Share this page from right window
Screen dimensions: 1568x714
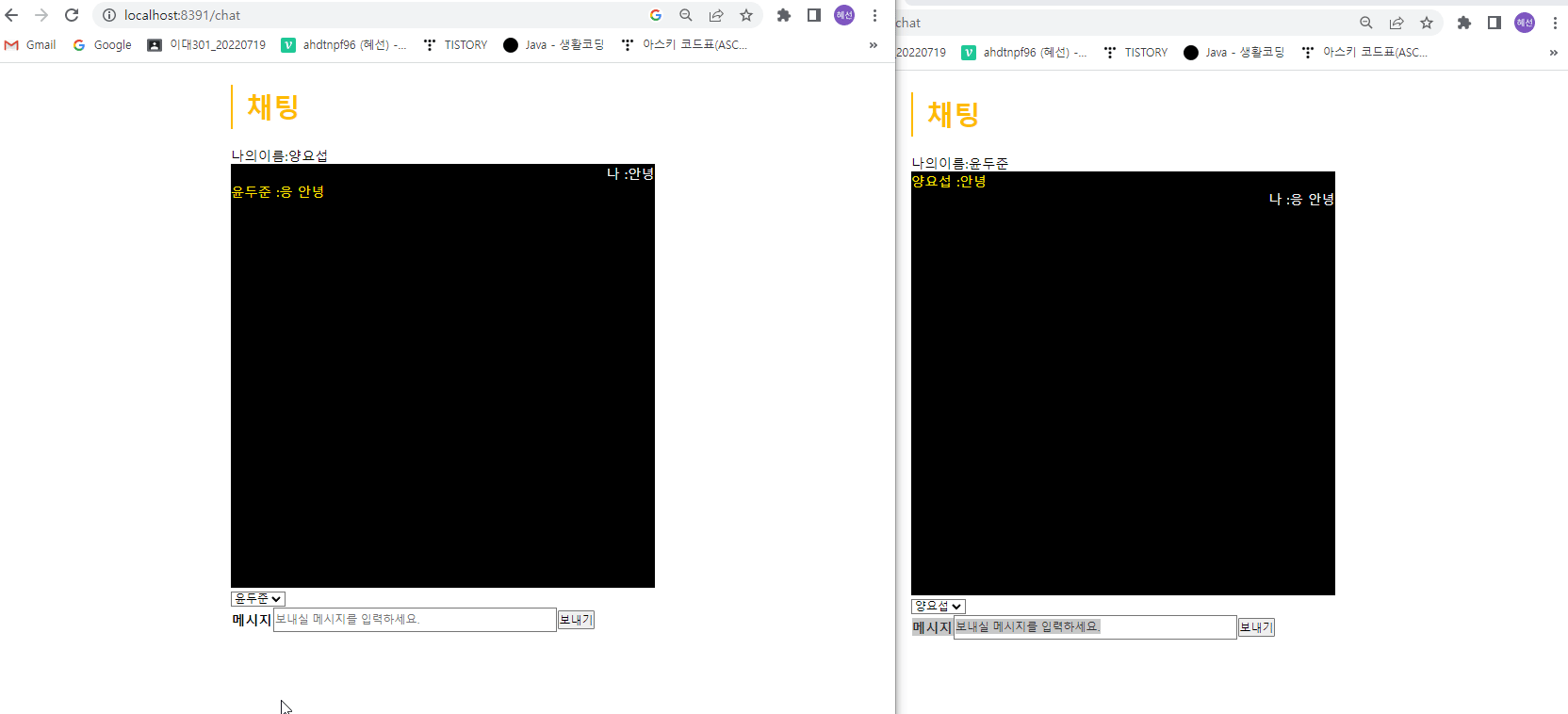[1396, 23]
